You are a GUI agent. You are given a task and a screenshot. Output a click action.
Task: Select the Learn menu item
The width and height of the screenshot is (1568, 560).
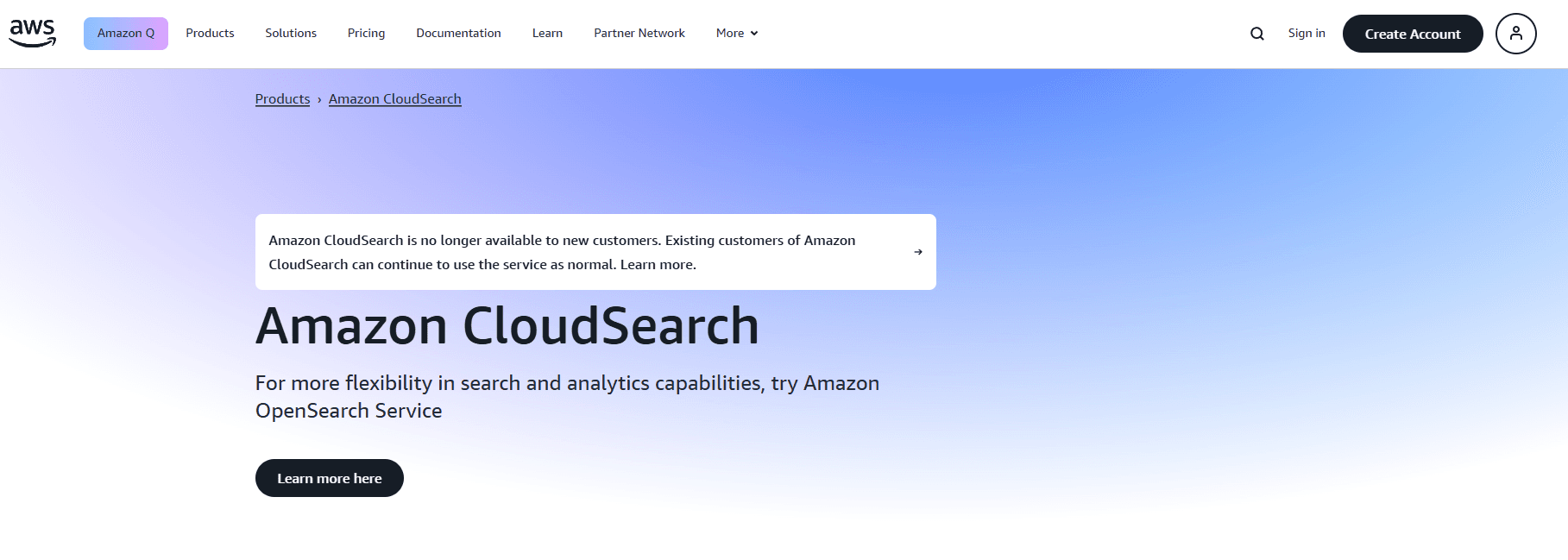pyautogui.click(x=547, y=34)
